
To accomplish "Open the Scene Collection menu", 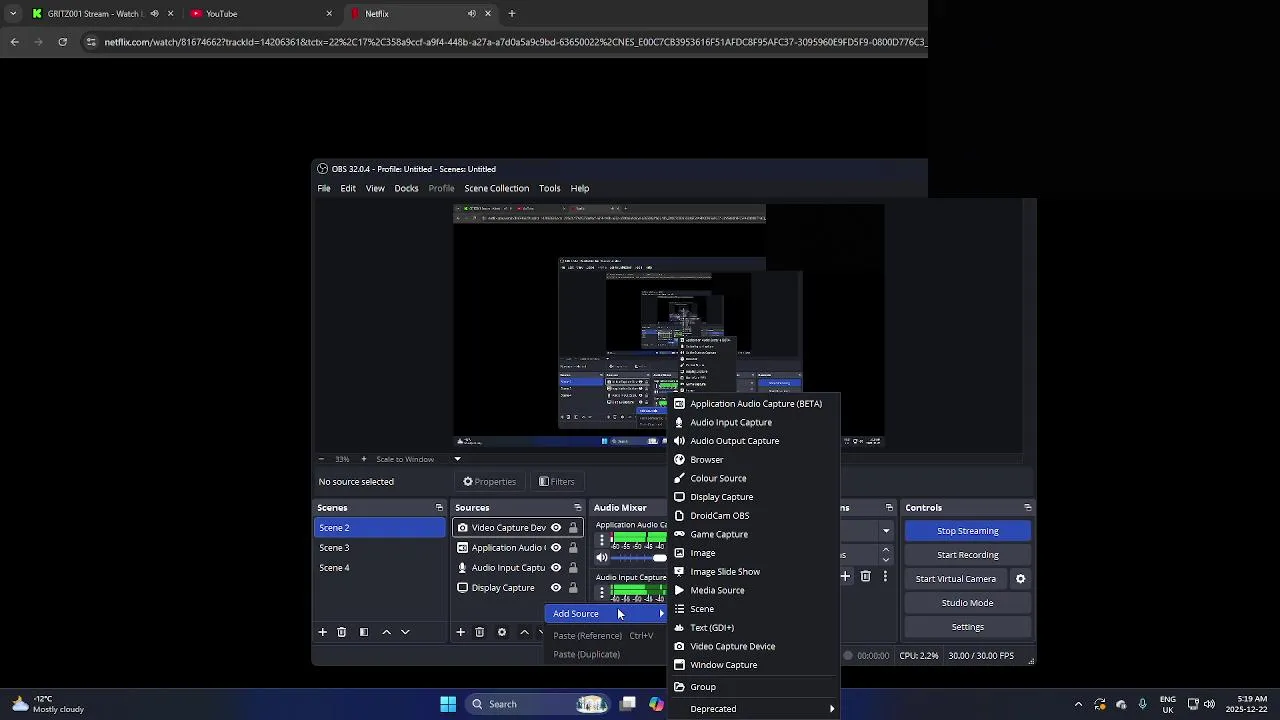I will [496, 188].
